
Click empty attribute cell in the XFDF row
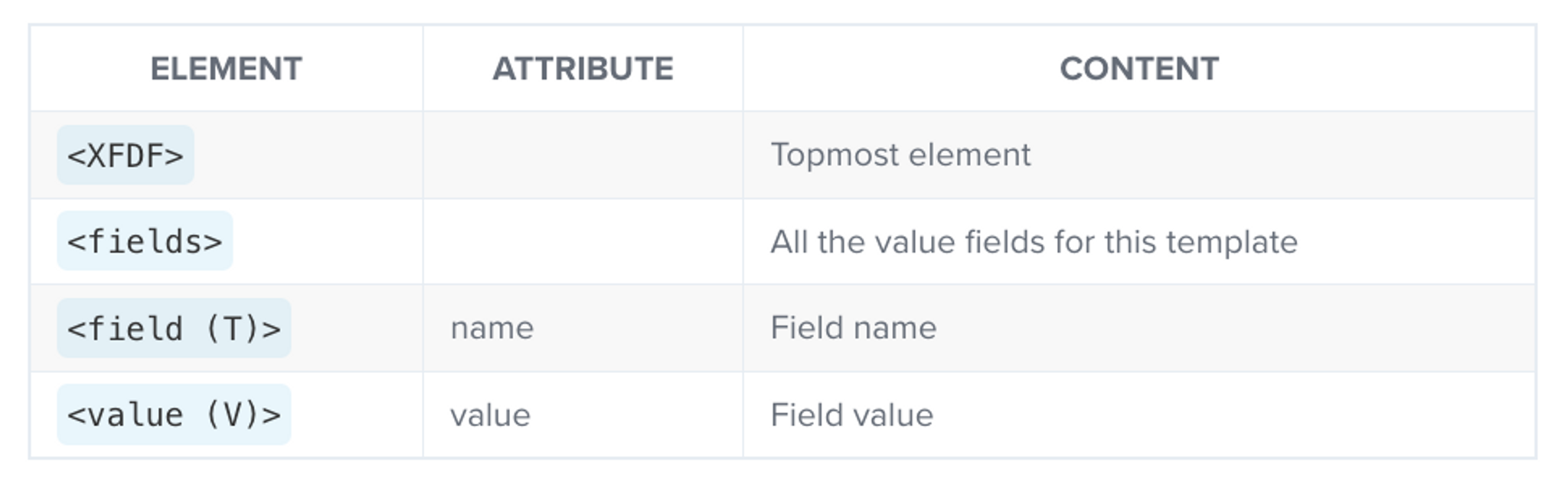583,155
